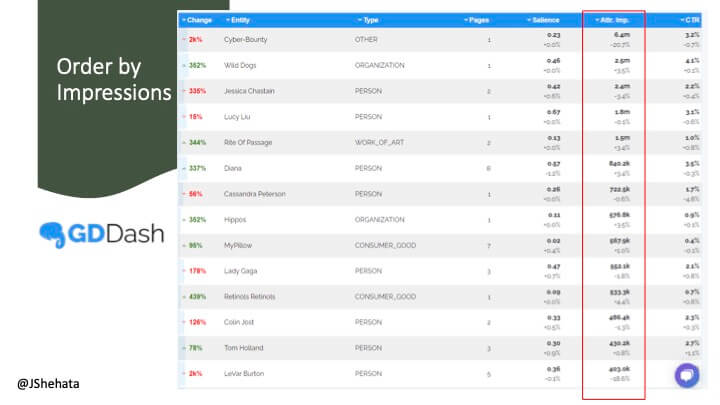Viewport: 720px width, 405px height.
Task: Click the 56% change value for Cassandra Peterson
Action: pyautogui.click(x=195, y=194)
